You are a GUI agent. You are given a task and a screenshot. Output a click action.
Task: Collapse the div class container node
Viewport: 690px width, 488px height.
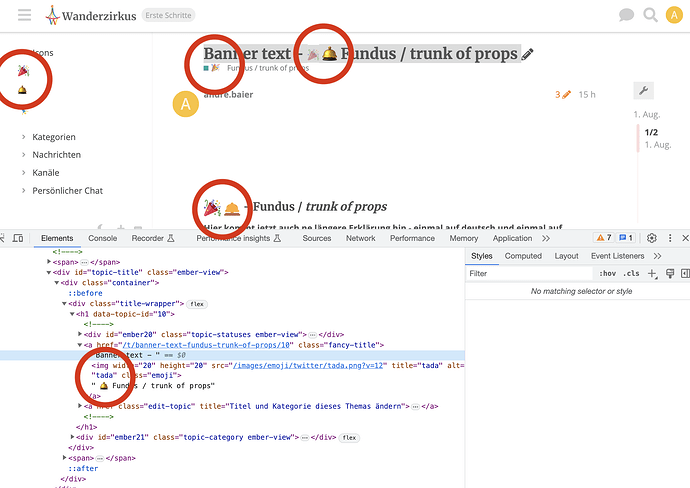coord(57,283)
